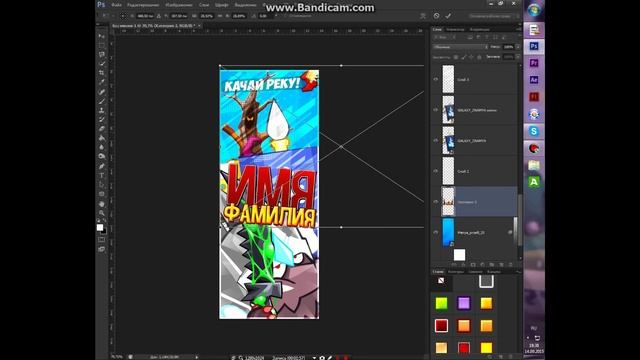Click the layers panel vertical scrollbar
Viewport: 640px width, 360px height.
click(x=520, y=161)
